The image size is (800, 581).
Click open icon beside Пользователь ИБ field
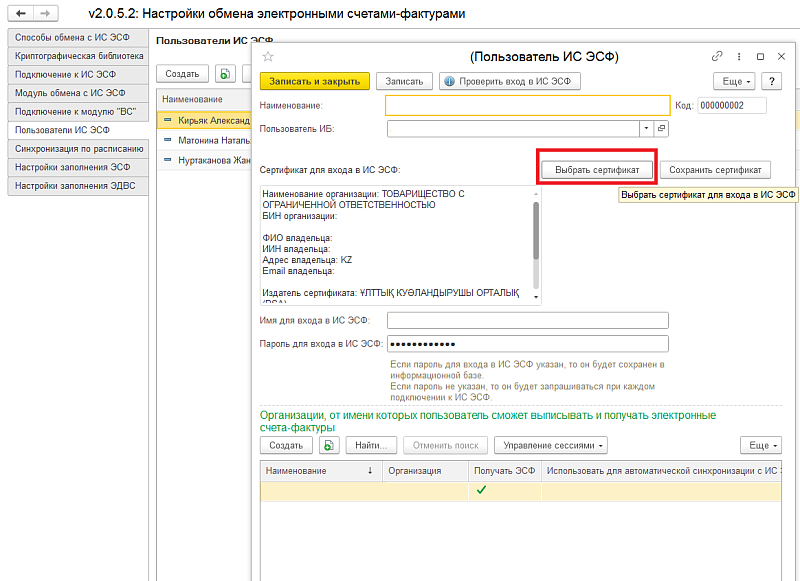click(x=661, y=128)
